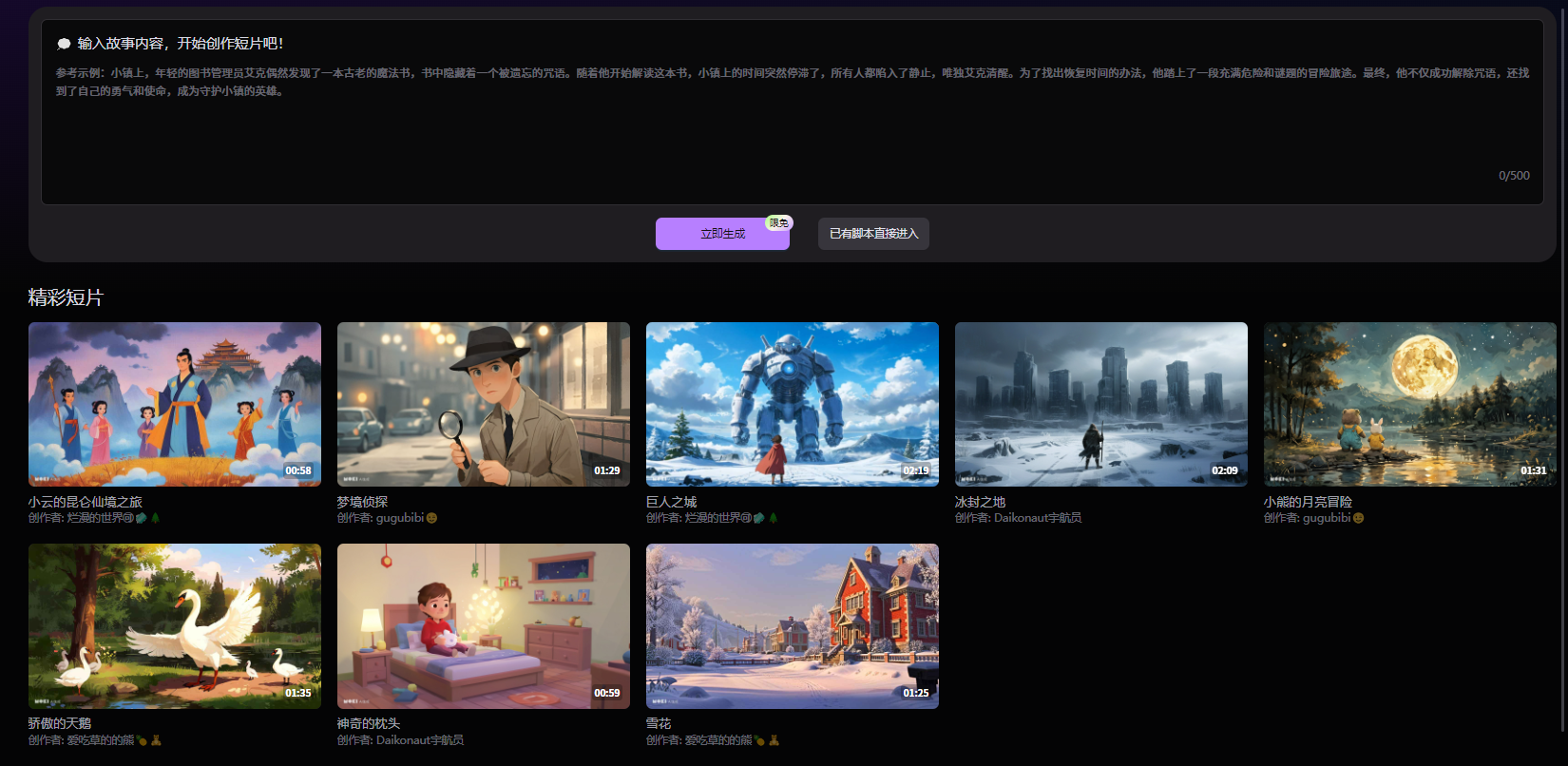Open the 骄傲的天鹅 swan video thumbnail
1568x766 pixels.
point(175,625)
